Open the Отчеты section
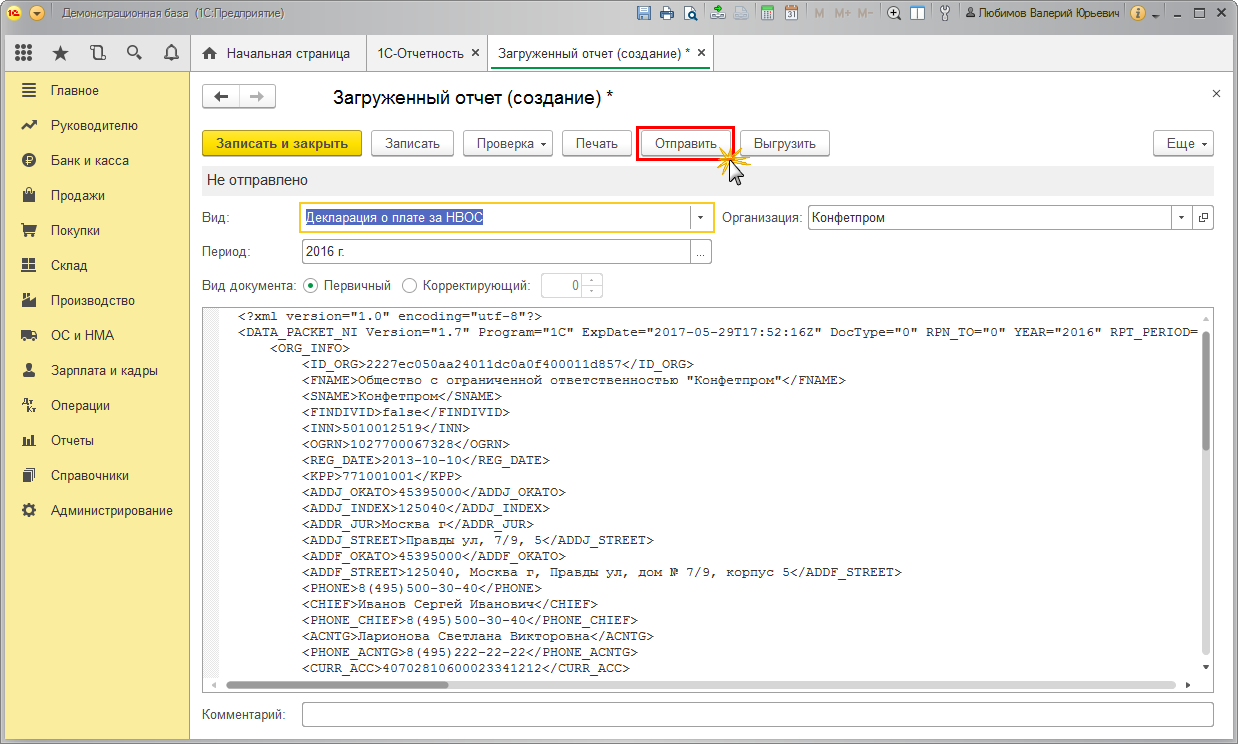This screenshot has height=744, width=1238. tap(97, 441)
